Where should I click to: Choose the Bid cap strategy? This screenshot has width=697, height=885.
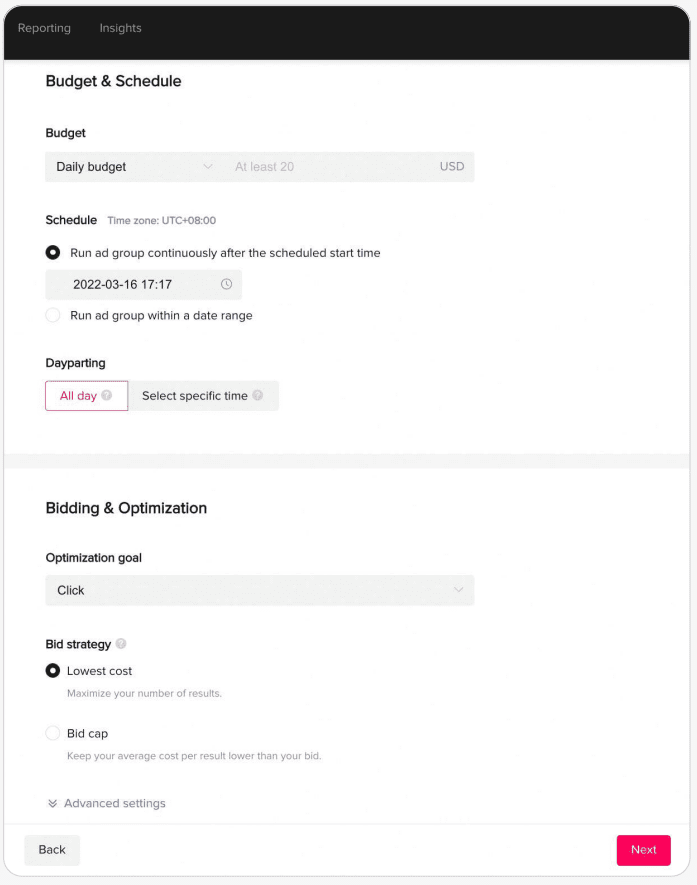pos(53,733)
